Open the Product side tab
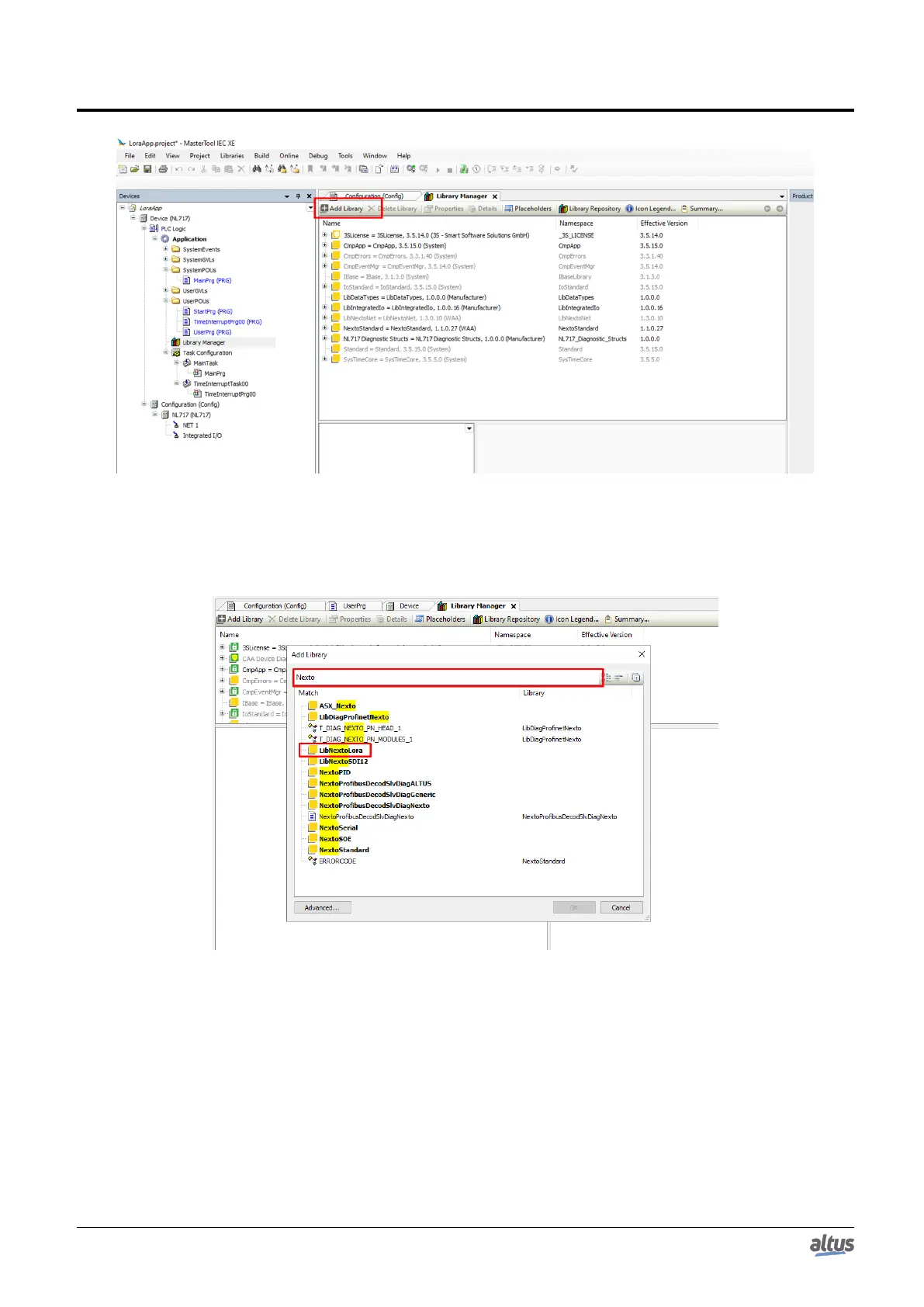The height and width of the screenshot is (1307, 924). (x=802, y=196)
